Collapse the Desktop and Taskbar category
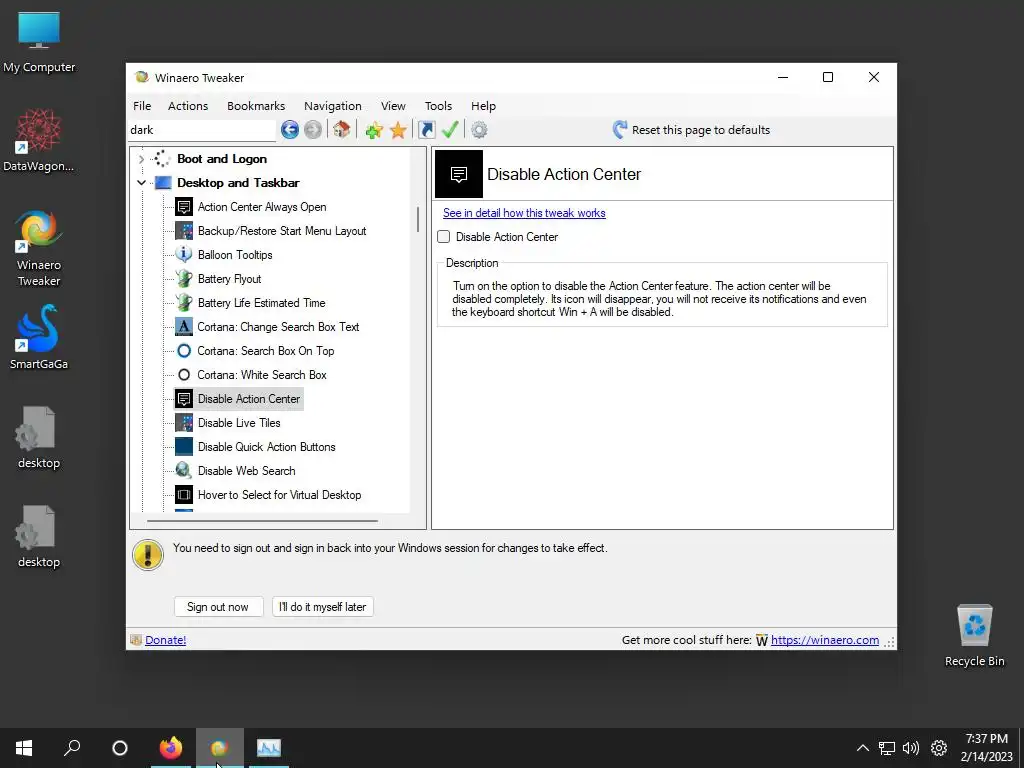Viewport: 1024px width, 768px height. click(x=141, y=183)
